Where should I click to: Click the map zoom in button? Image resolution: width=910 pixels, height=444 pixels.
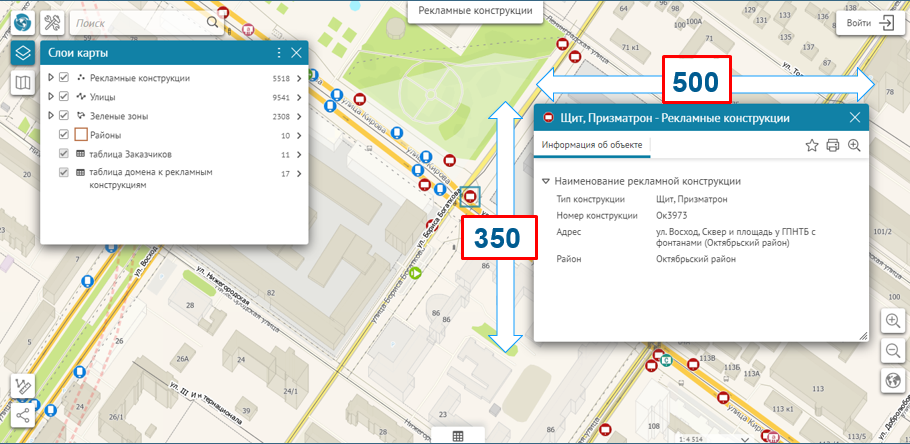coord(892,320)
